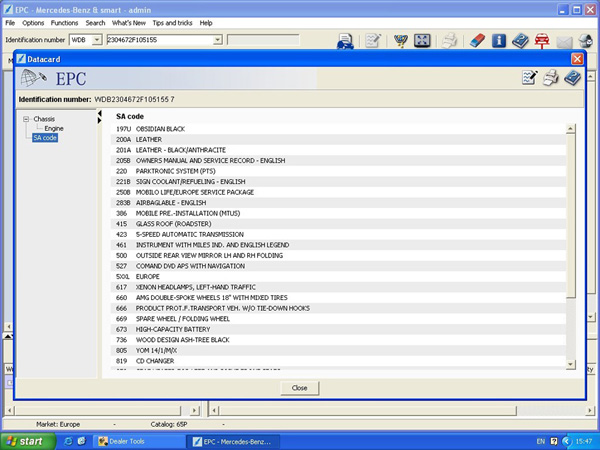Select Engine in the datacard tree

click(54, 129)
